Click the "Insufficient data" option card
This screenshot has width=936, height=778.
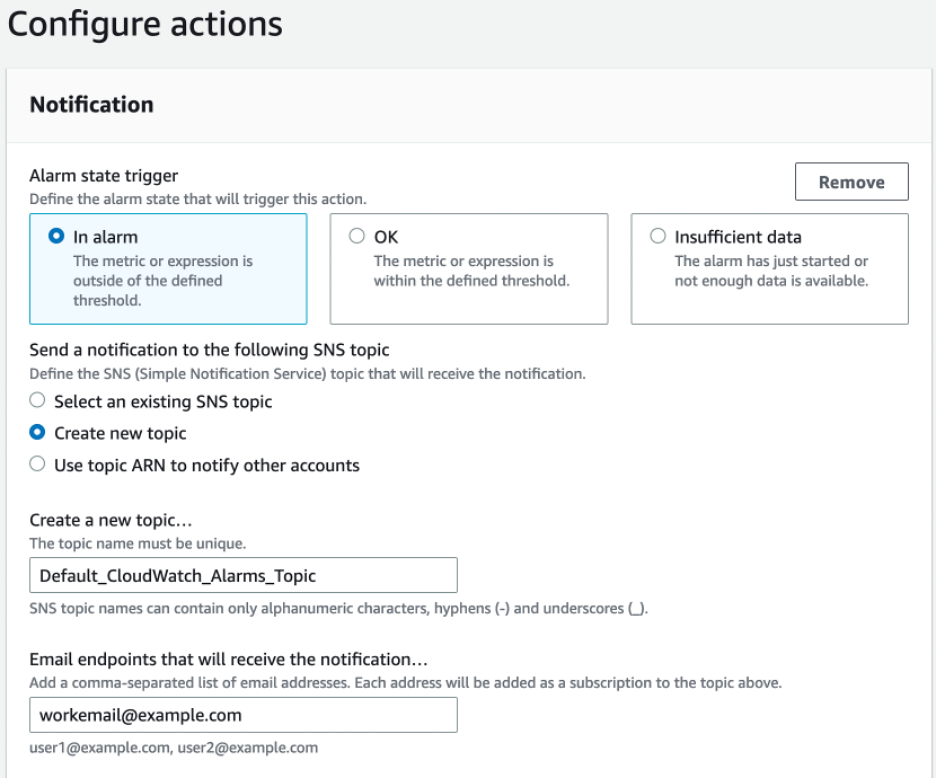(x=769, y=268)
